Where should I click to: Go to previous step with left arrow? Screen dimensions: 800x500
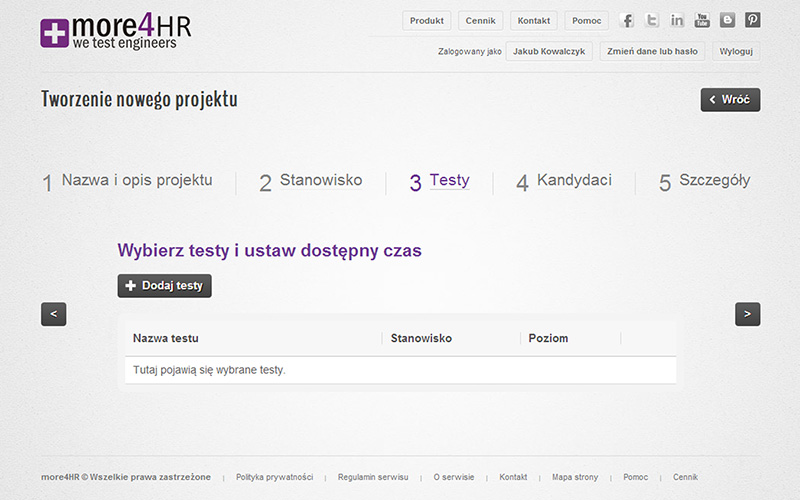click(54, 314)
